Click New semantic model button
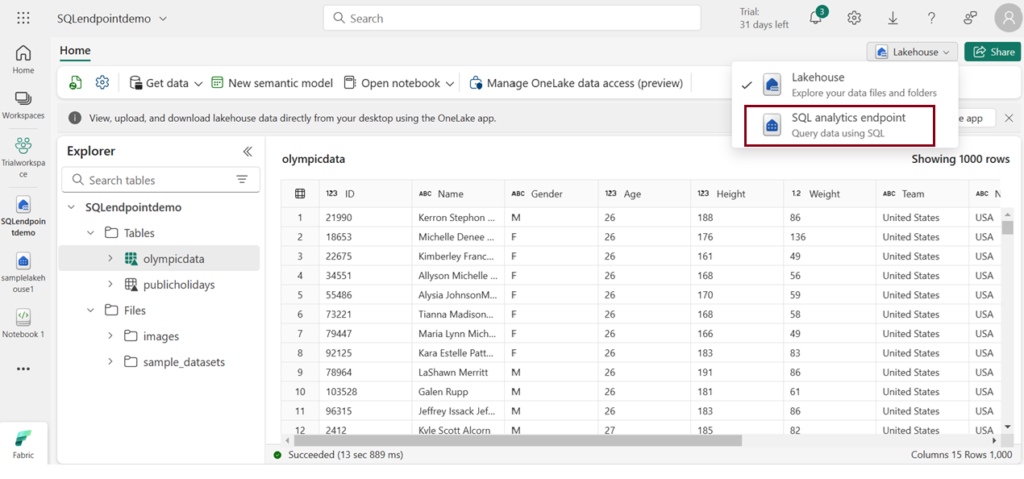 270,83
